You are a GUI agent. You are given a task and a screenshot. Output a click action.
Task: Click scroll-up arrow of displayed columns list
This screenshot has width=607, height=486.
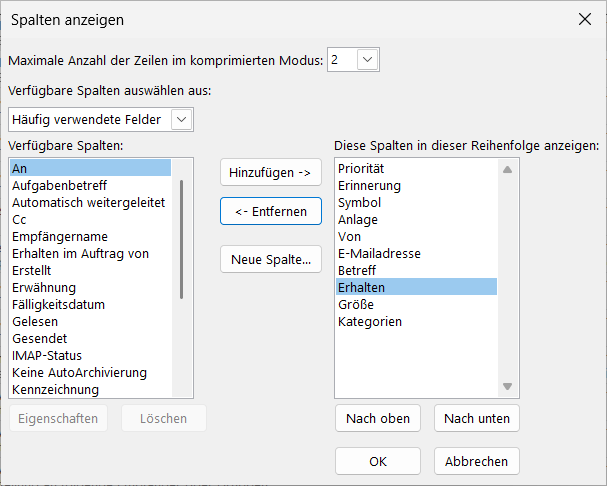click(x=507, y=170)
